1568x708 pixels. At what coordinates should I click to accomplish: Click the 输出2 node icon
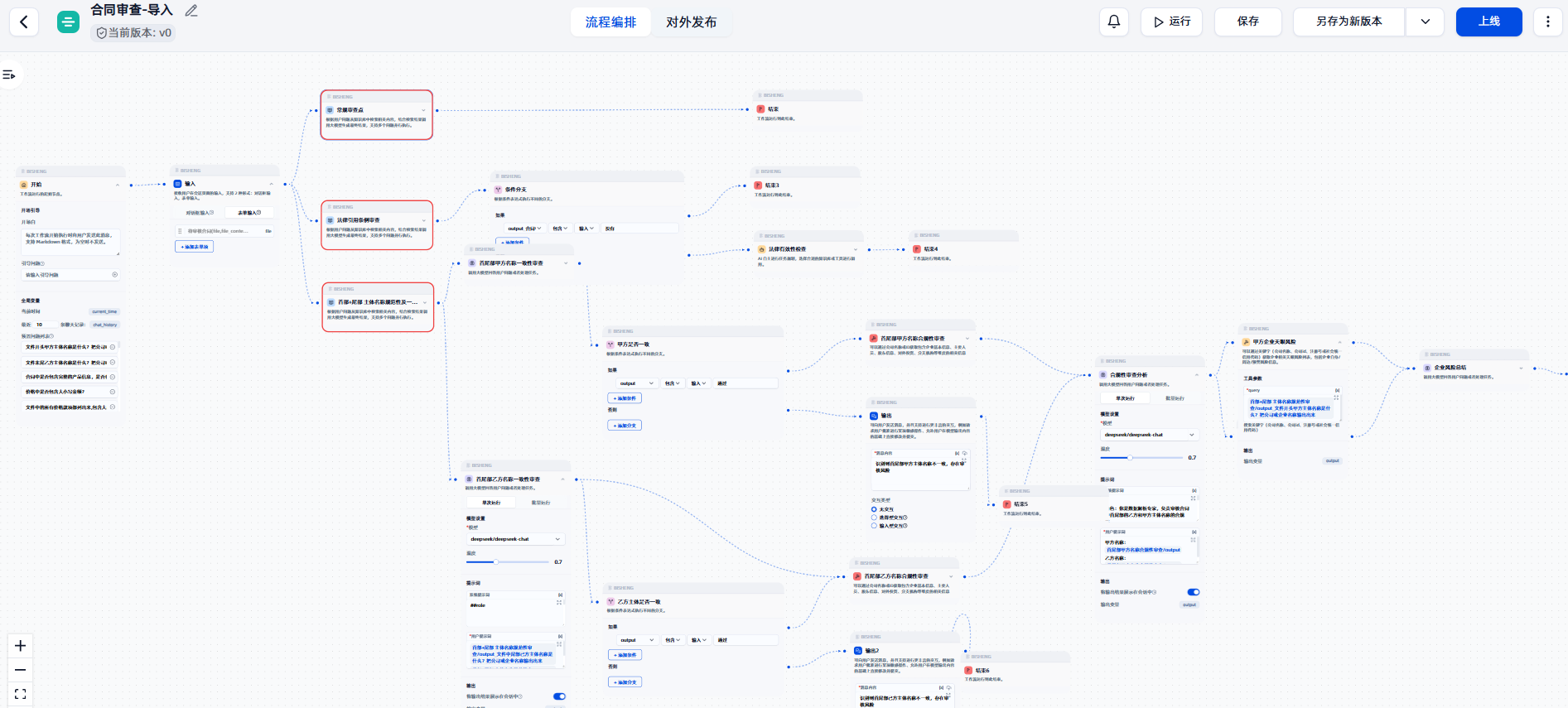(x=859, y=651)
